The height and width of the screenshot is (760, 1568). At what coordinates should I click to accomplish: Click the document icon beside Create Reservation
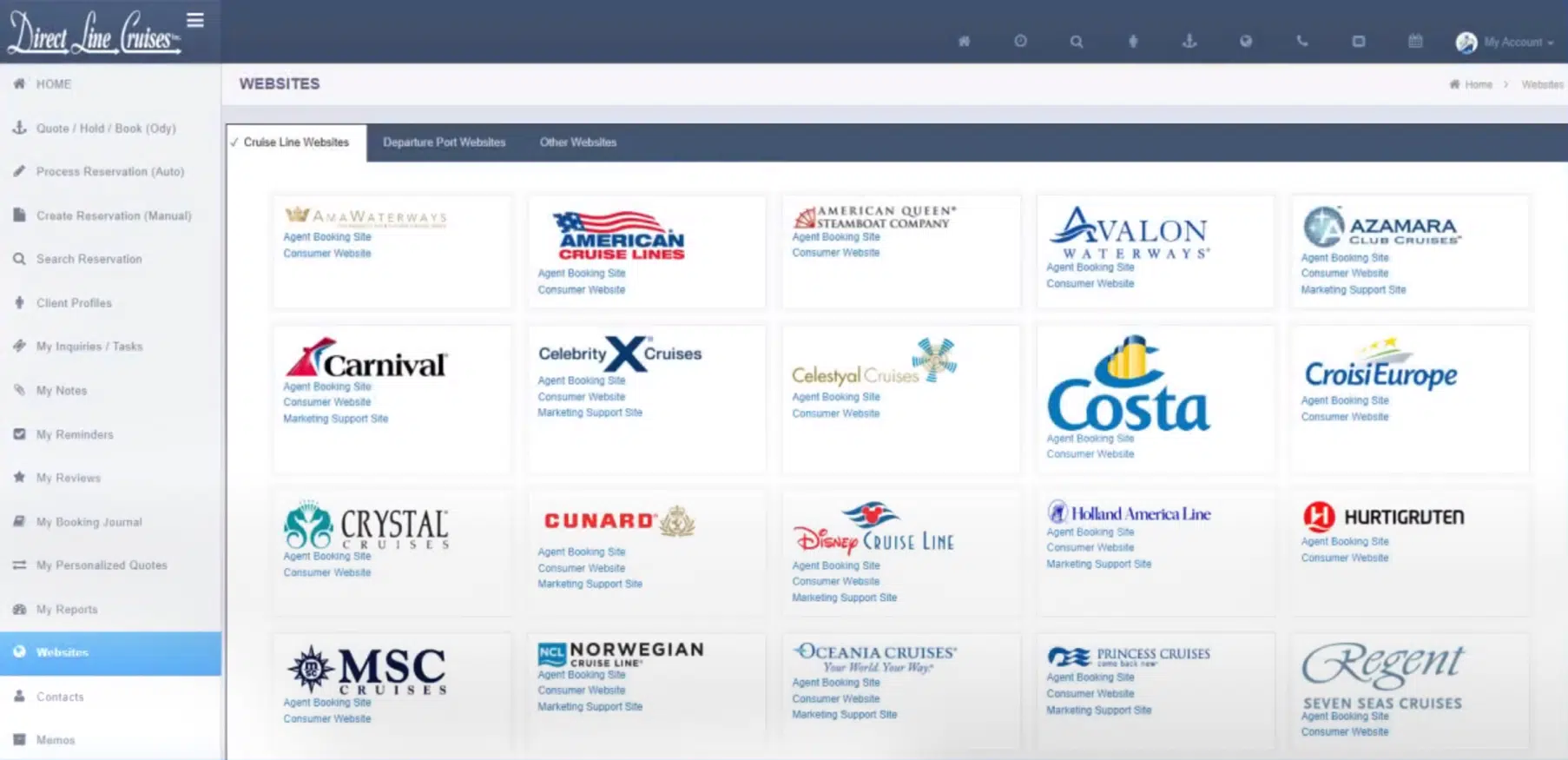[x=19, y=215]
